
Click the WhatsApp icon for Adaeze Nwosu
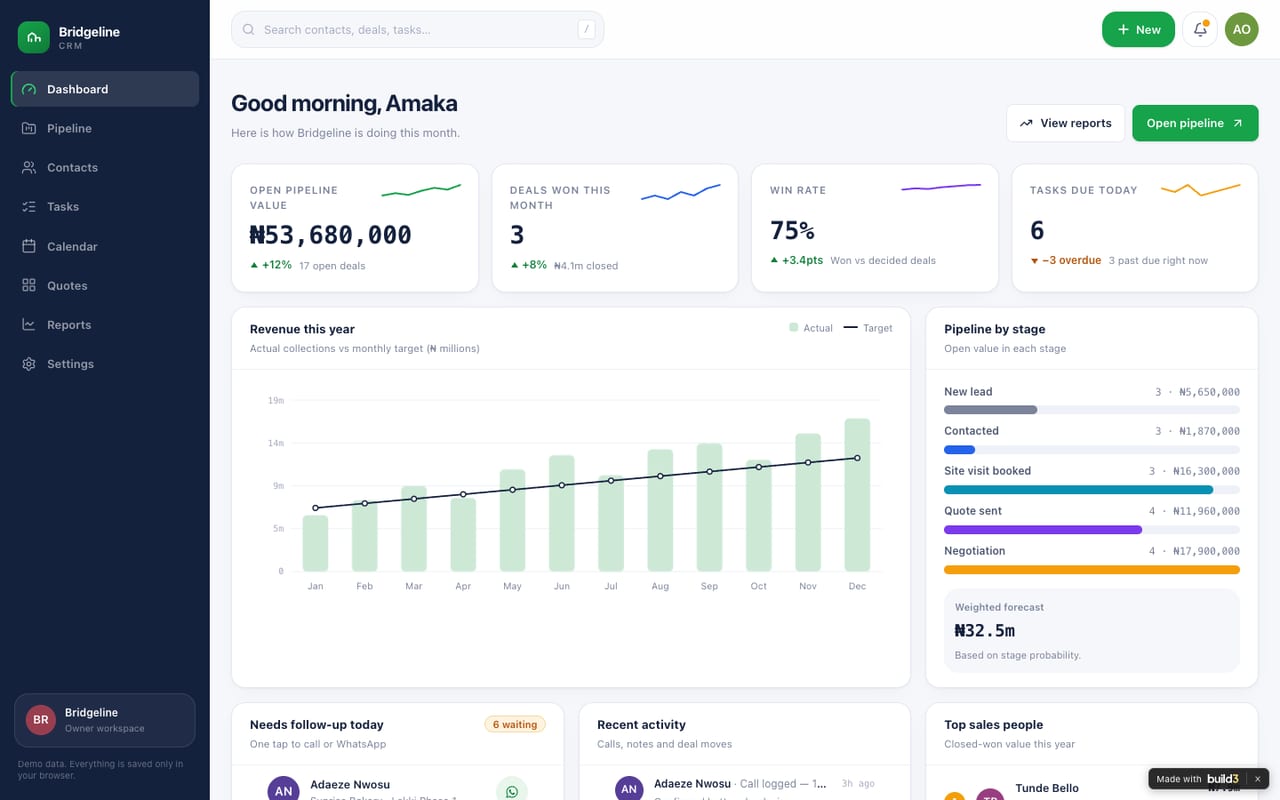click(512, 791)
